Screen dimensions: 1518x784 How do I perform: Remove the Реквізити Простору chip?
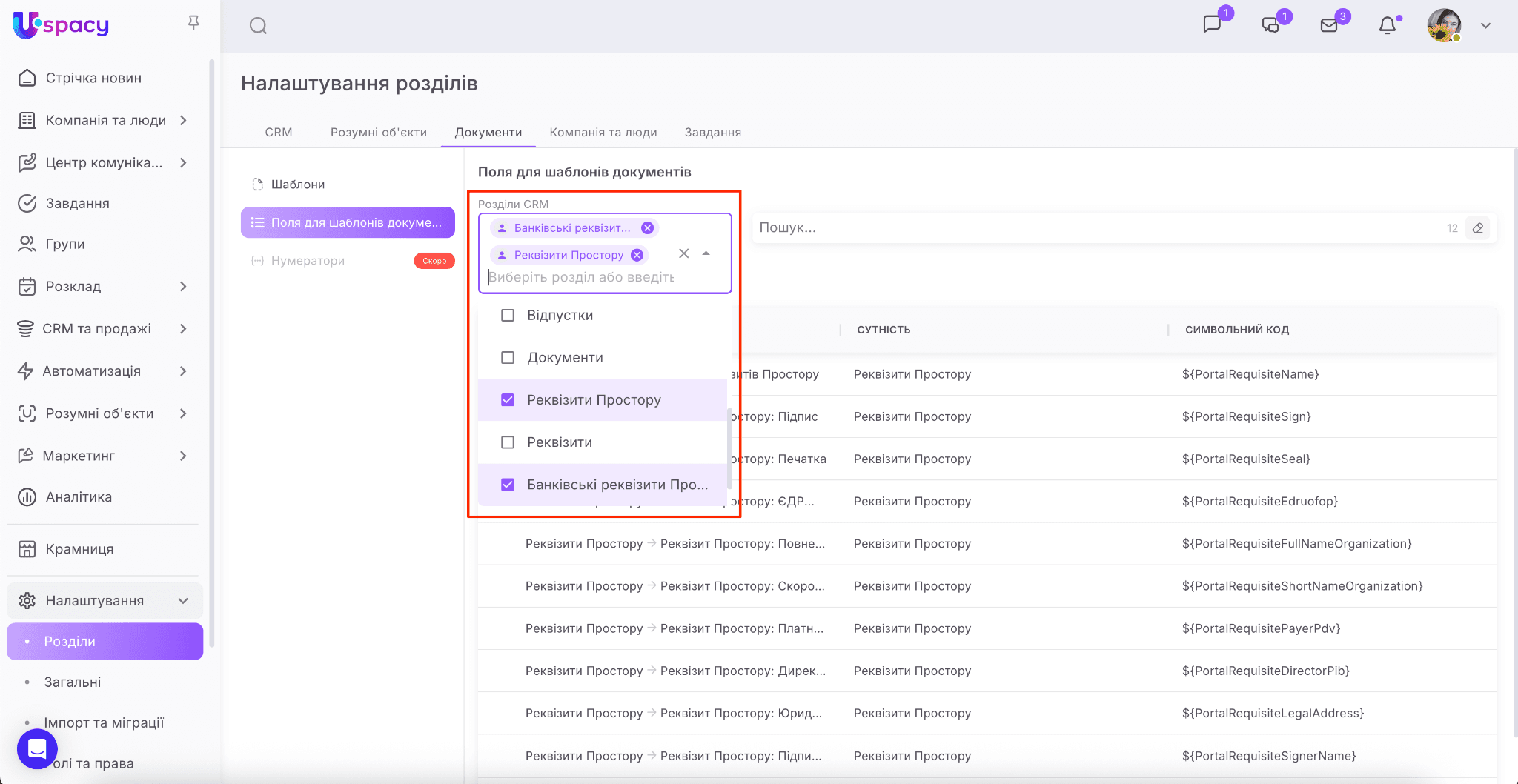coord(637,255)
